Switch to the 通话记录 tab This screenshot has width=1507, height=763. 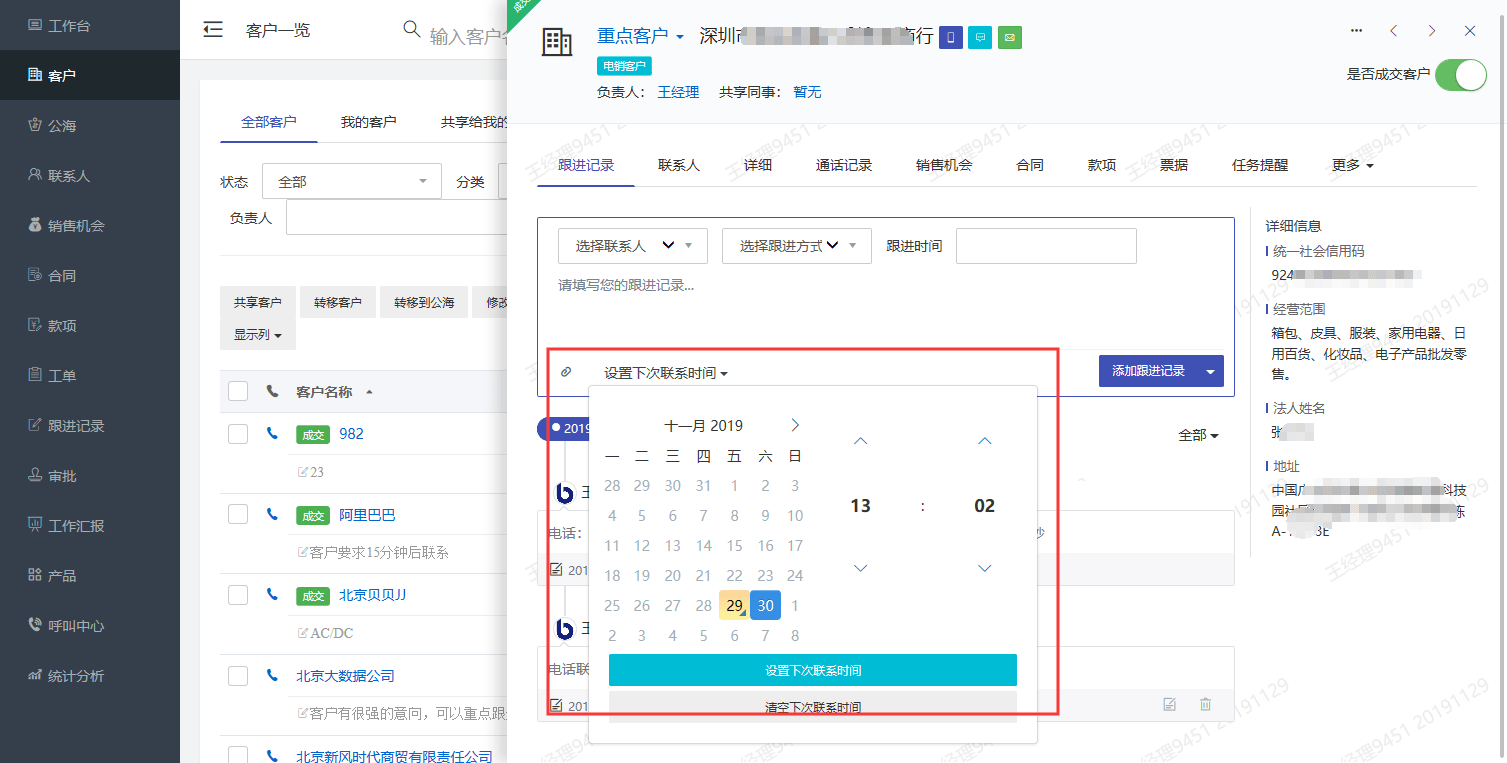click(843, 165)
